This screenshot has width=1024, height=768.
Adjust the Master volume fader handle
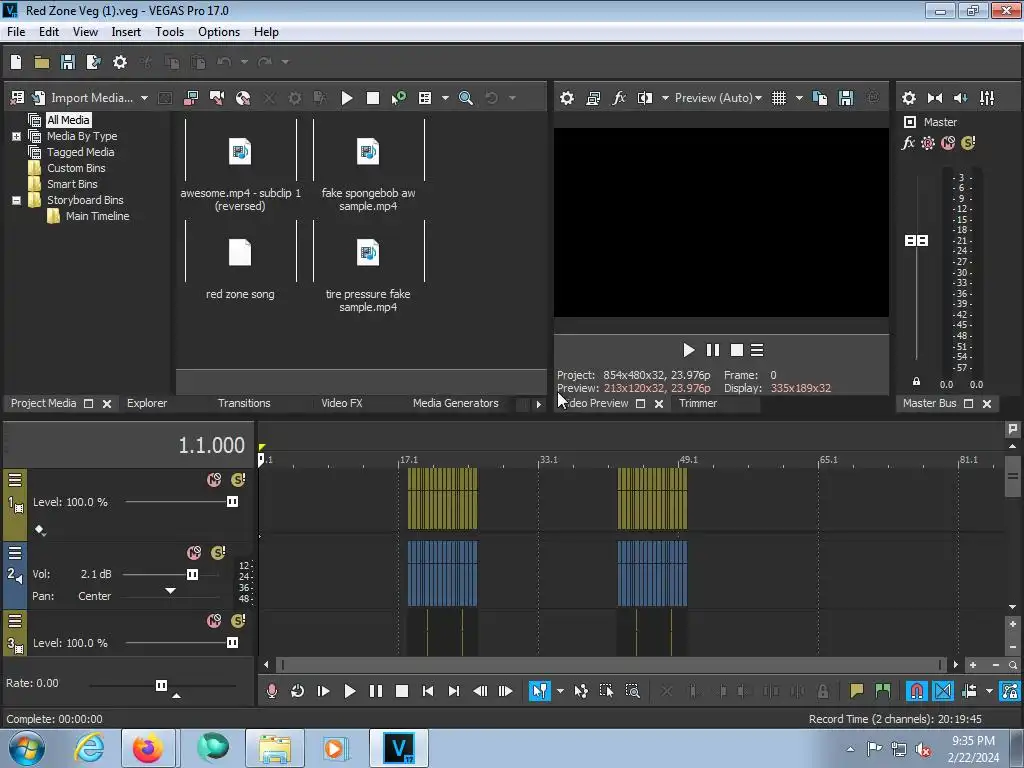click(916, 241)
